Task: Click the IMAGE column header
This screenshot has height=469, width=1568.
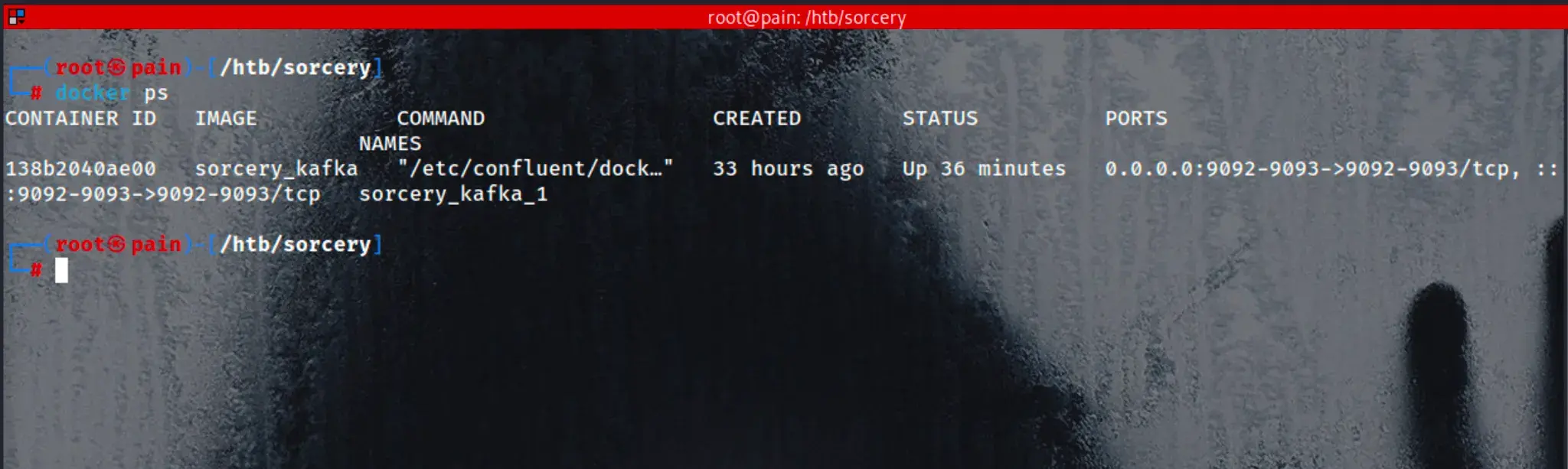Action: pyautogui.click(x=226, y=119)
